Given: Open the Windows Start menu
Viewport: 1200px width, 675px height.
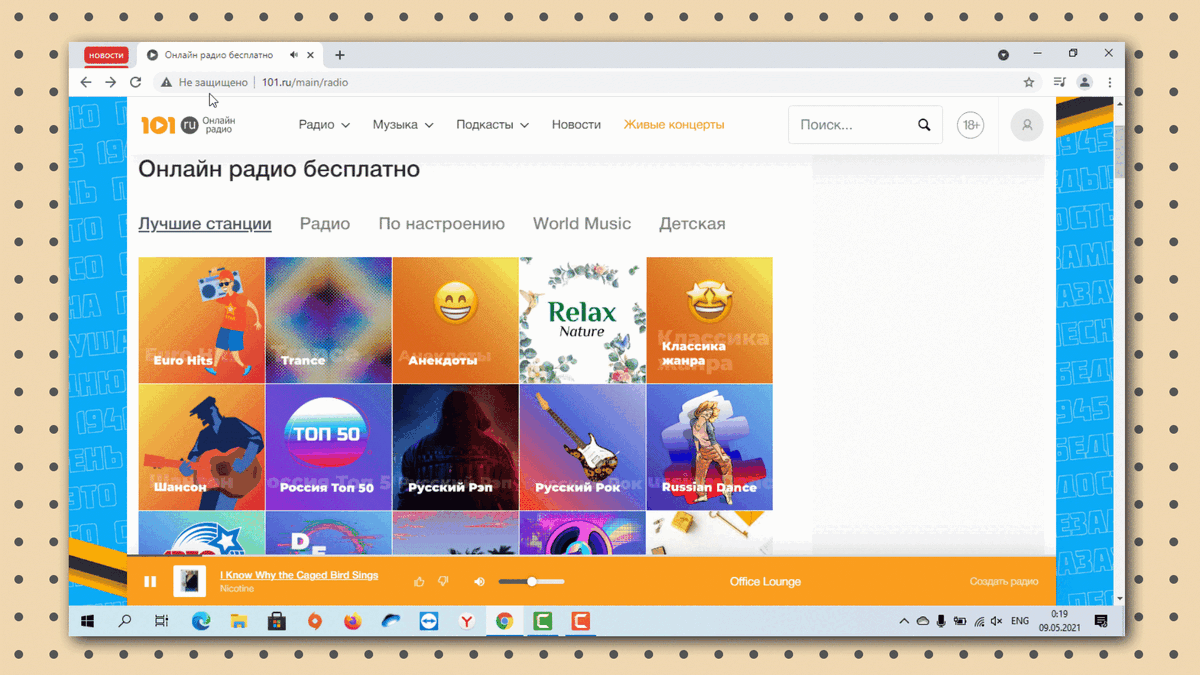Looking at the screenshot, I should click(87, 621).
